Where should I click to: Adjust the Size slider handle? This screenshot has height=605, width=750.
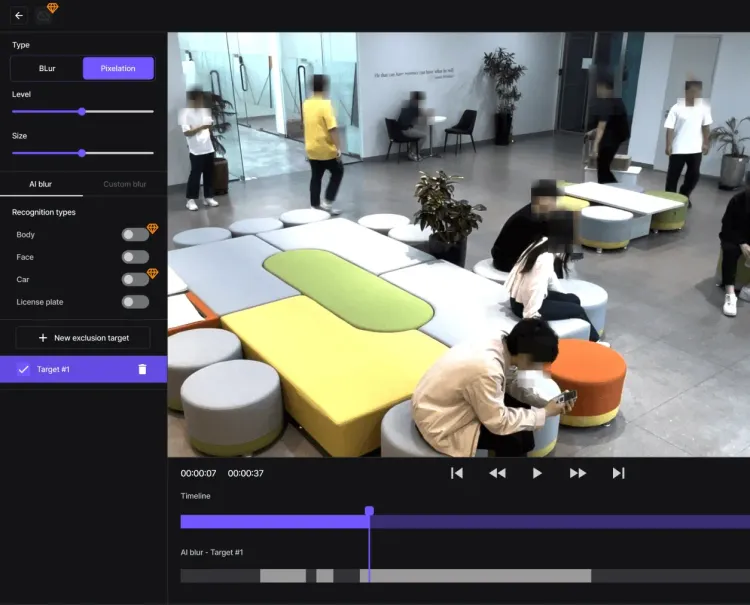tap(82, 153)
